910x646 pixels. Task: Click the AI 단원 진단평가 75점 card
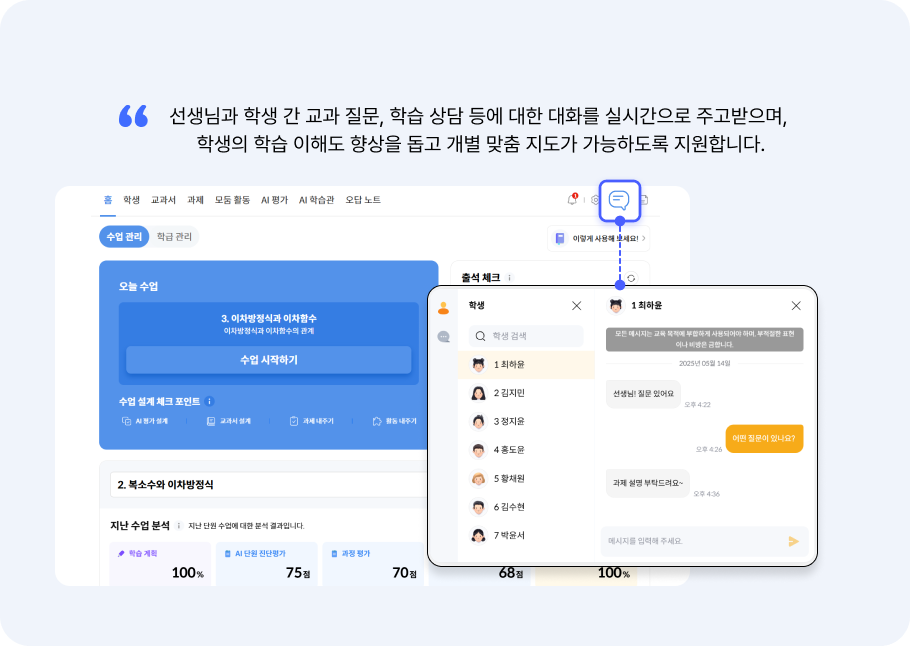click(x=267, y=564)
